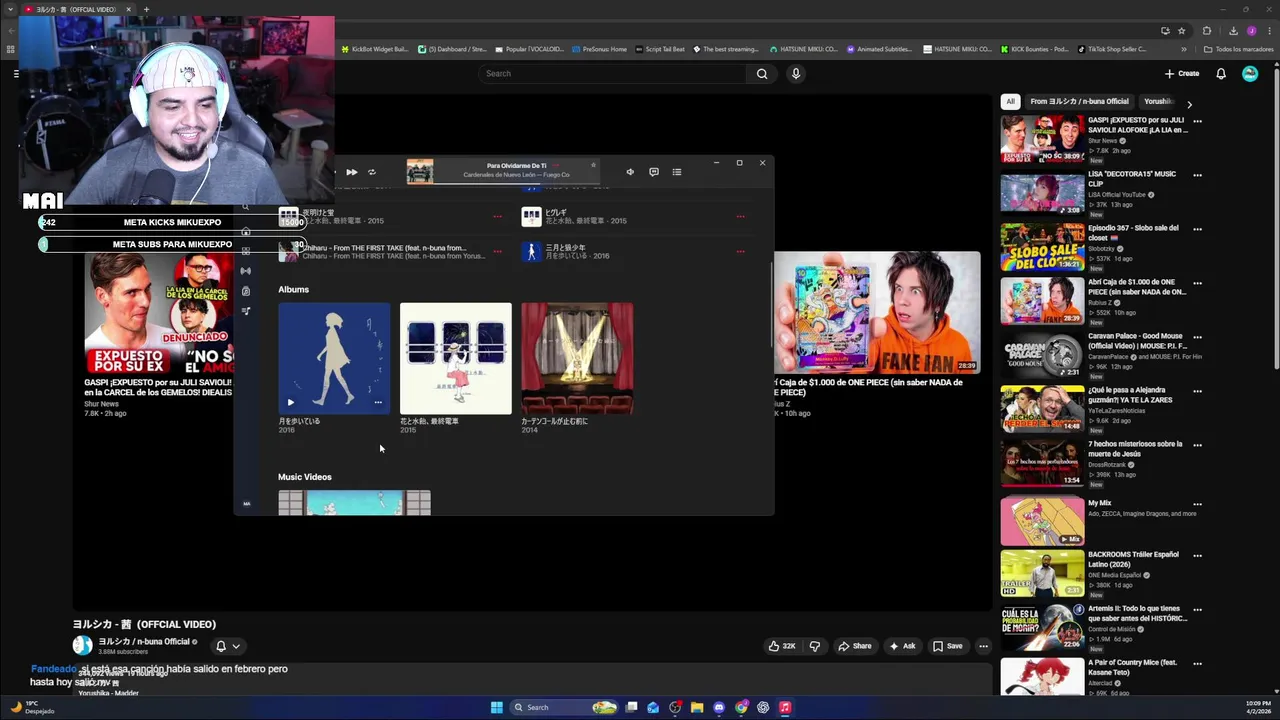The image size is (1280, 720).
Task: Open the songs note icon in music sidebar
Action: (246, 311)
